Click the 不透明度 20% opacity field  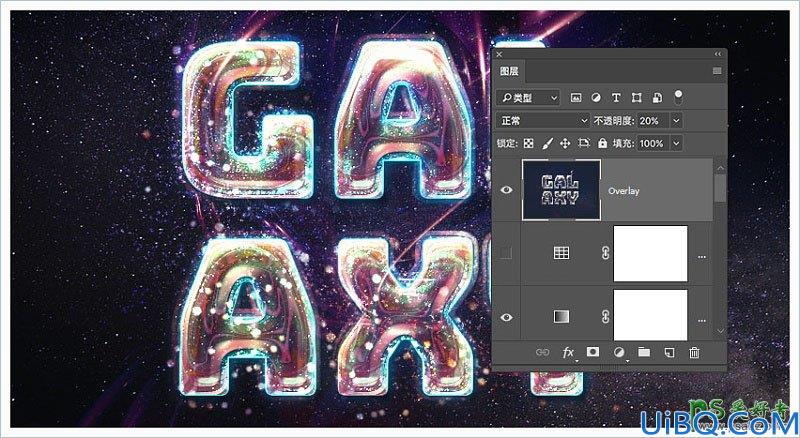tap(653, 120)
